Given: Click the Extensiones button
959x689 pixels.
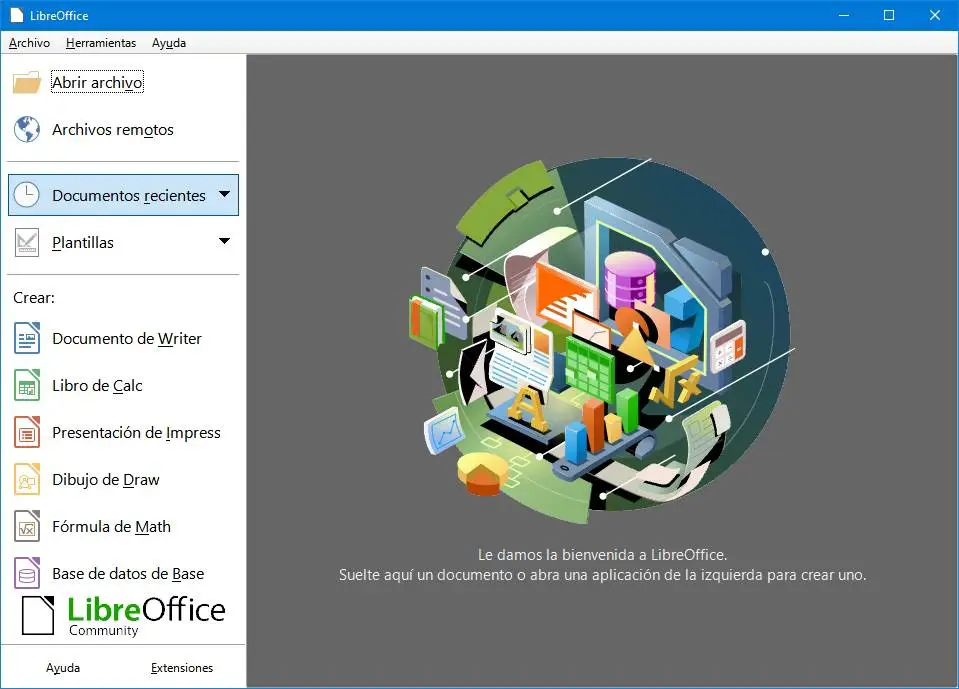Looking at the screenshot, I should [182, 668].
